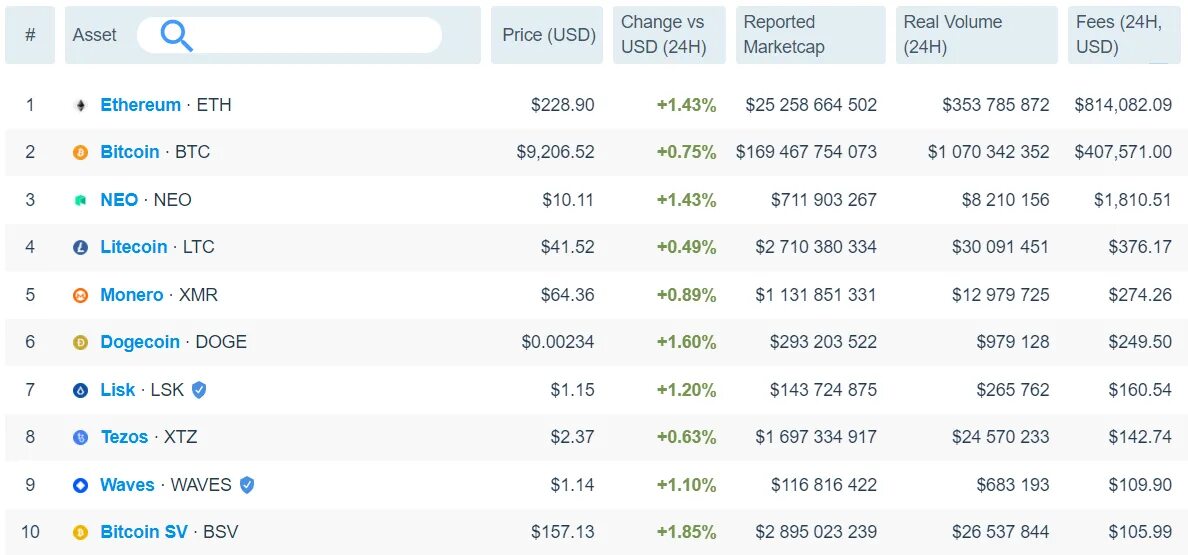
Task: Click the Bitcoin coin icon
Action: pos(81,152)
